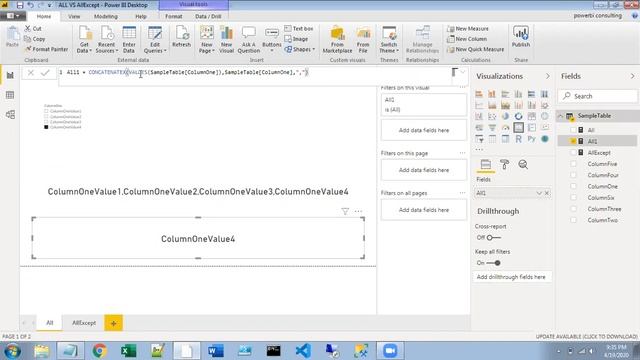
Task: Select the Python visual icon
Action: click(x=531, y=139)
